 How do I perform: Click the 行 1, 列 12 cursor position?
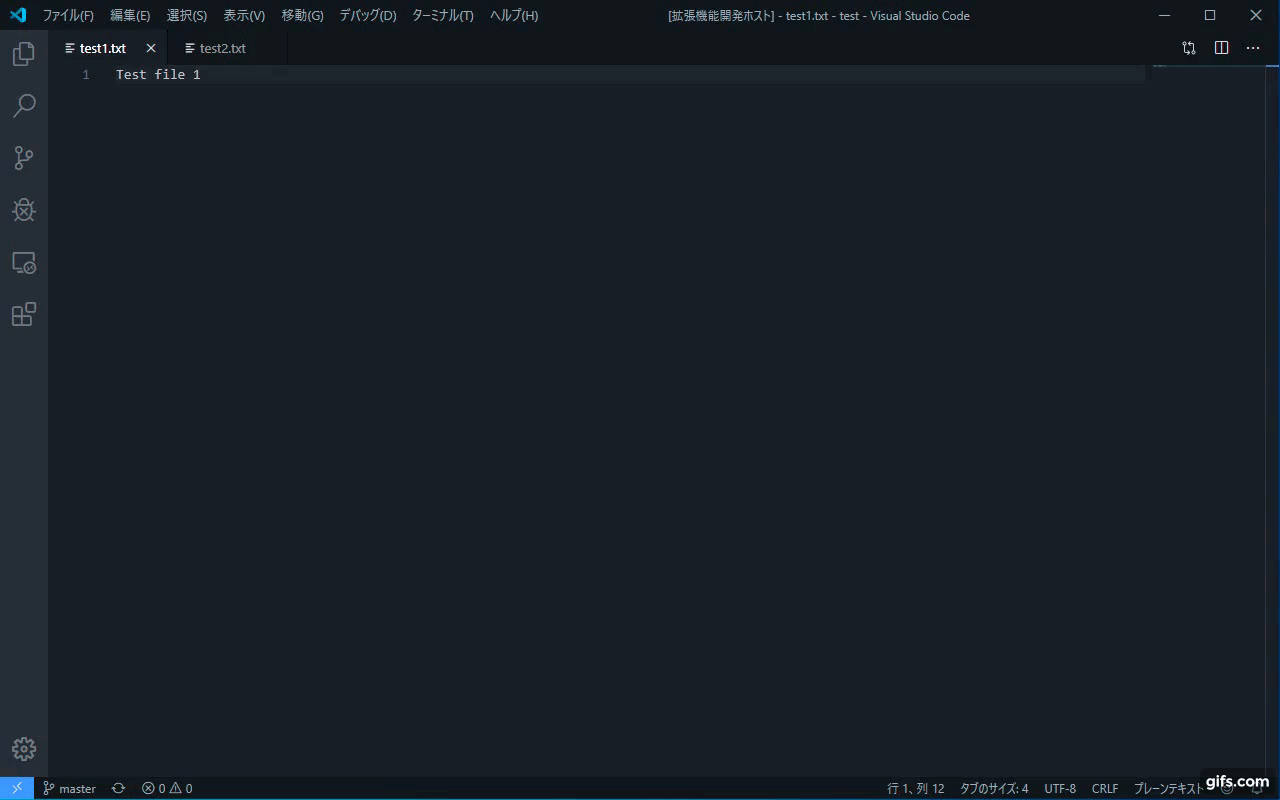(x=916, y=788)
